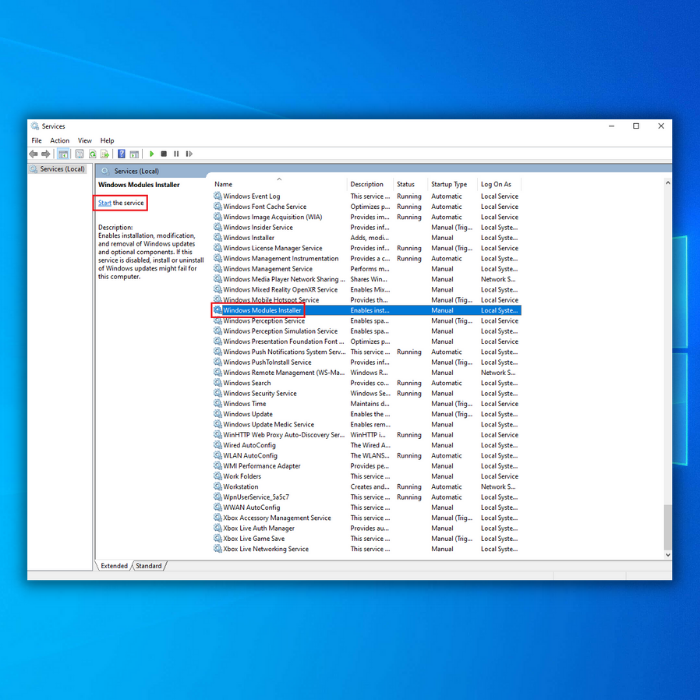The image size is (700, 700).
Task: Select Windows Mobile Hotspot Service
Action: 367,300
